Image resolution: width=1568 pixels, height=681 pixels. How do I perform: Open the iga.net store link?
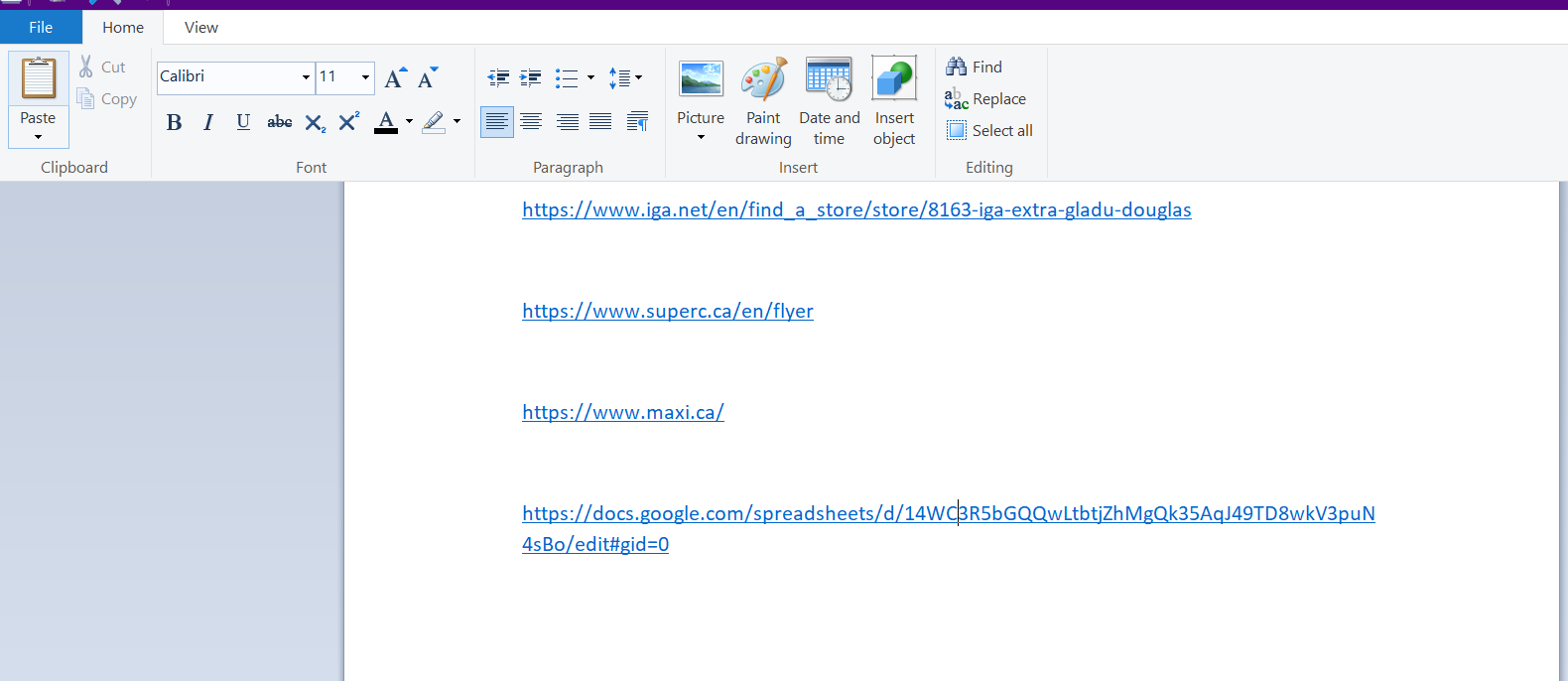pyautogui.click(x=856, y=210)
